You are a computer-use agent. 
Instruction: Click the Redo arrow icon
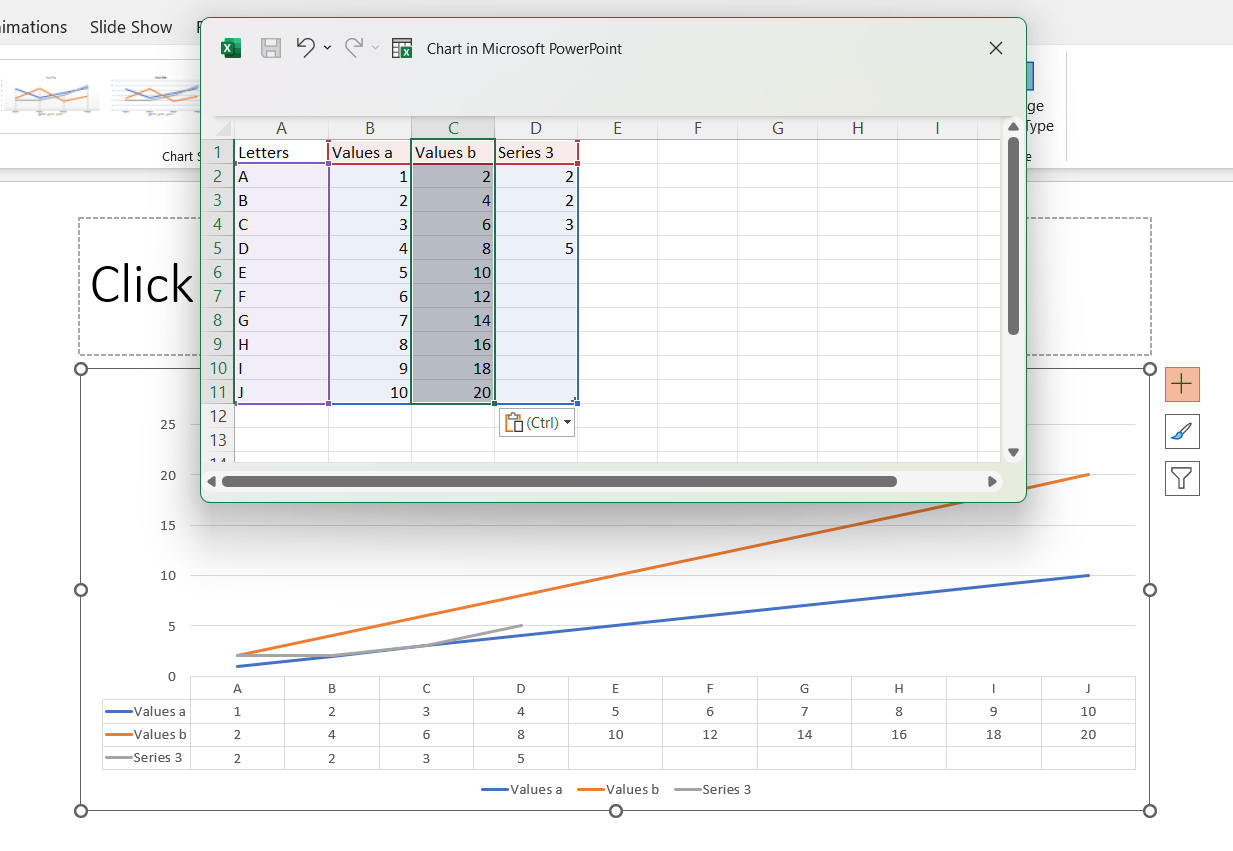tap(353, 47)
